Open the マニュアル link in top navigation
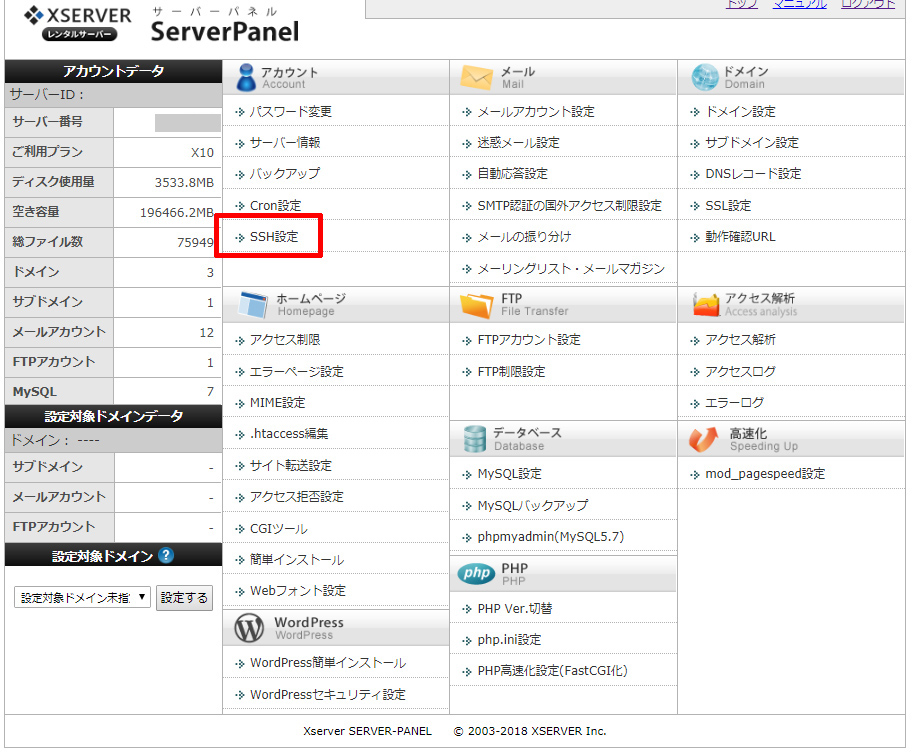Image resolution: width=914 pixels, height=752 pixels. 799,5
